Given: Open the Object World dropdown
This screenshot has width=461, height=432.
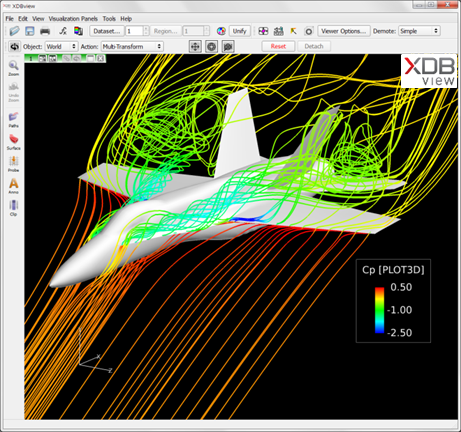Looking at the screenshot, I should [61, 46].
